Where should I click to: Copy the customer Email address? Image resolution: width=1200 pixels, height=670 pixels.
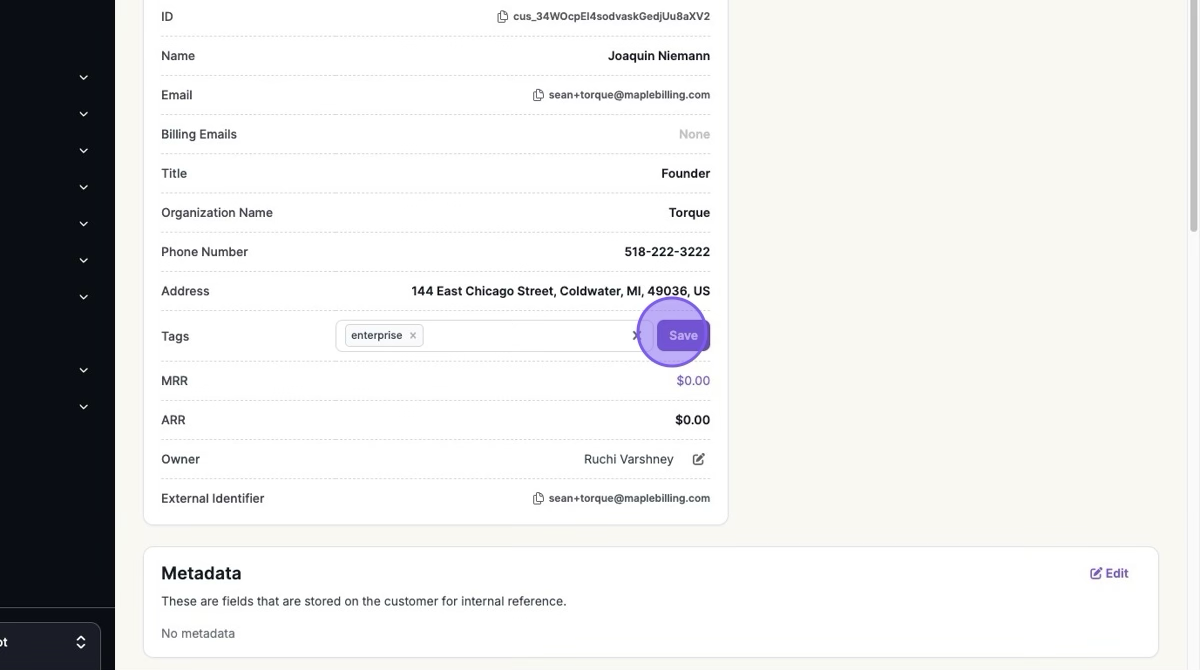(x=538, y=95)
